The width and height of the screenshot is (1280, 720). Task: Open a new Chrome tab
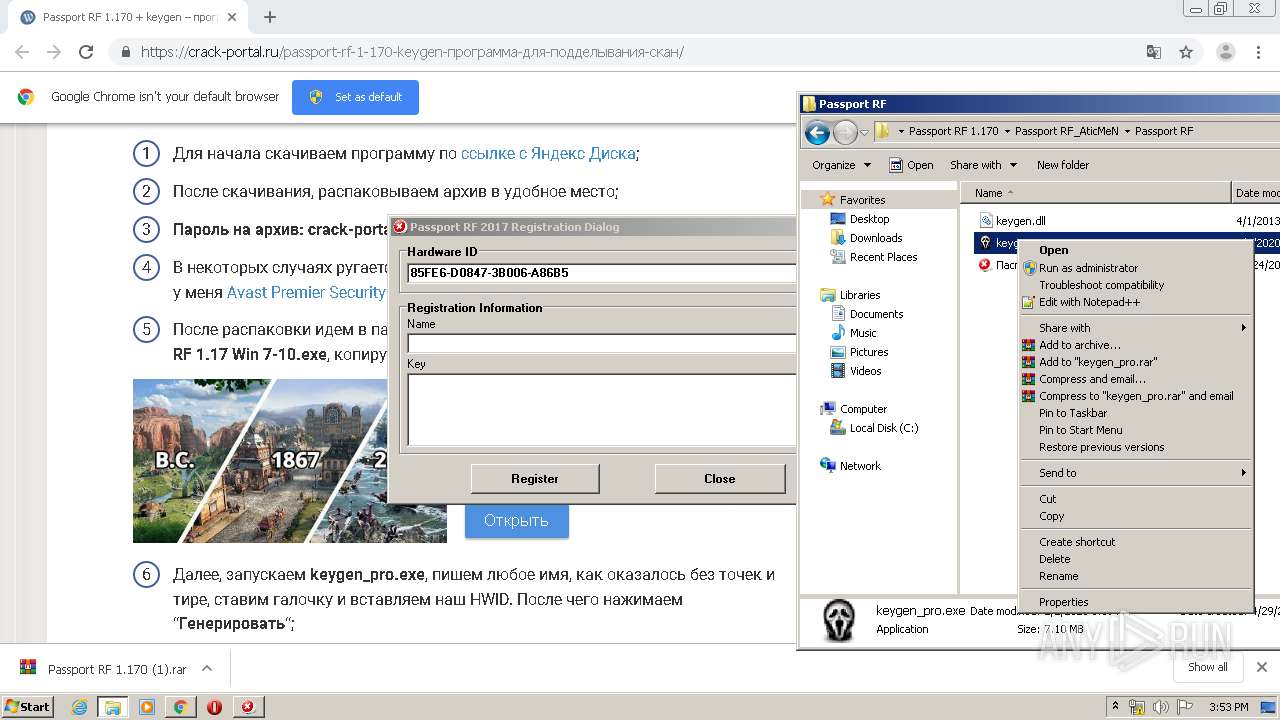(x=269, y=17)
